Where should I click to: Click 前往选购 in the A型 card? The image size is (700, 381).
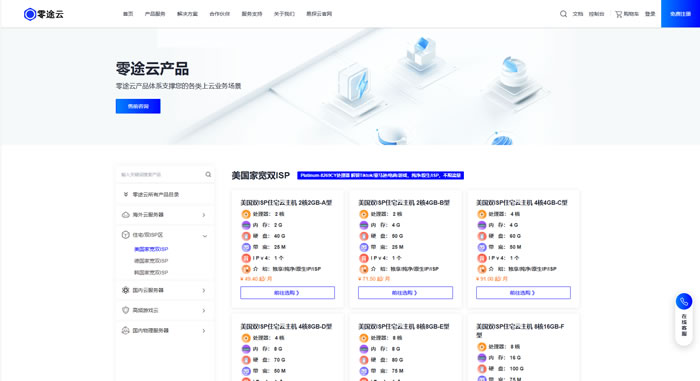click(x=288, y=293)
